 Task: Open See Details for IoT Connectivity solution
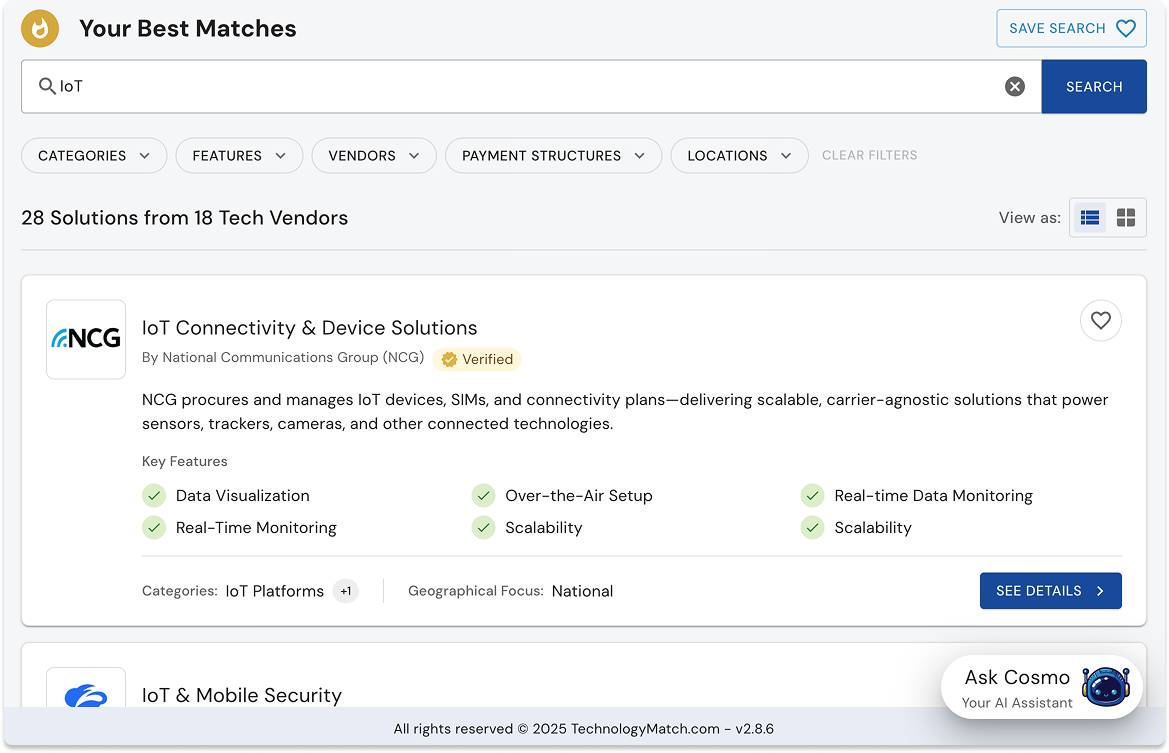1050,590
